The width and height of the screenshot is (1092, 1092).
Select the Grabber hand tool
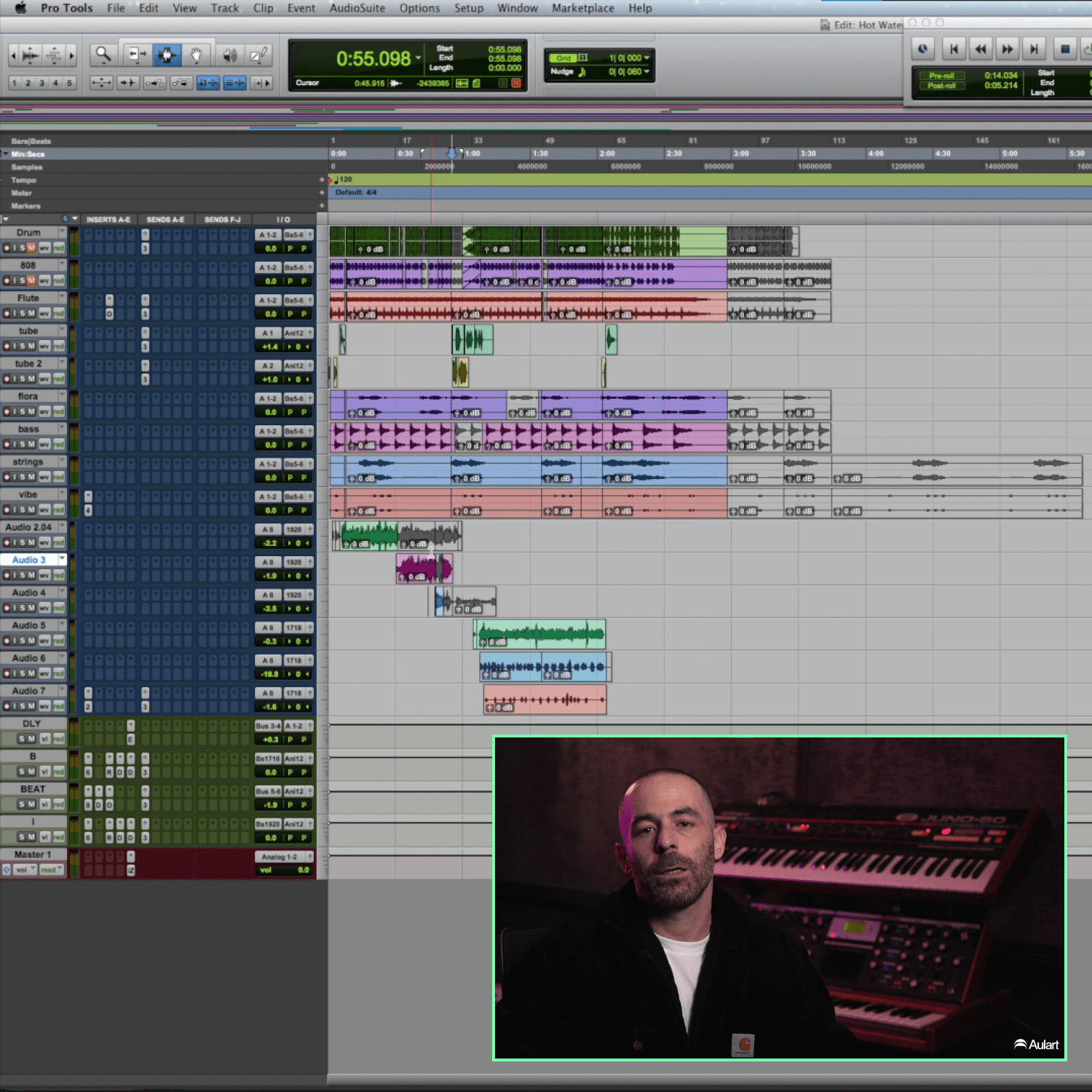click(196, 55)
